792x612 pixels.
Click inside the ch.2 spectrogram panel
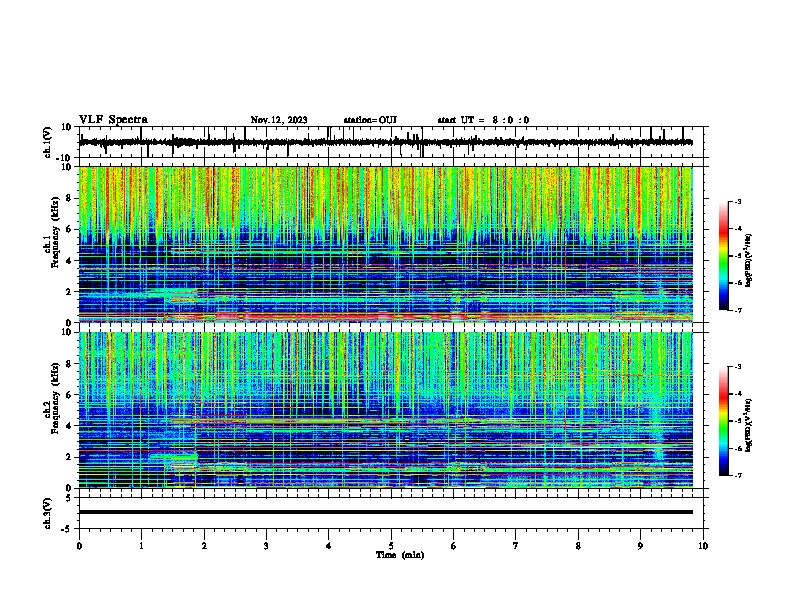pos(386,410)
